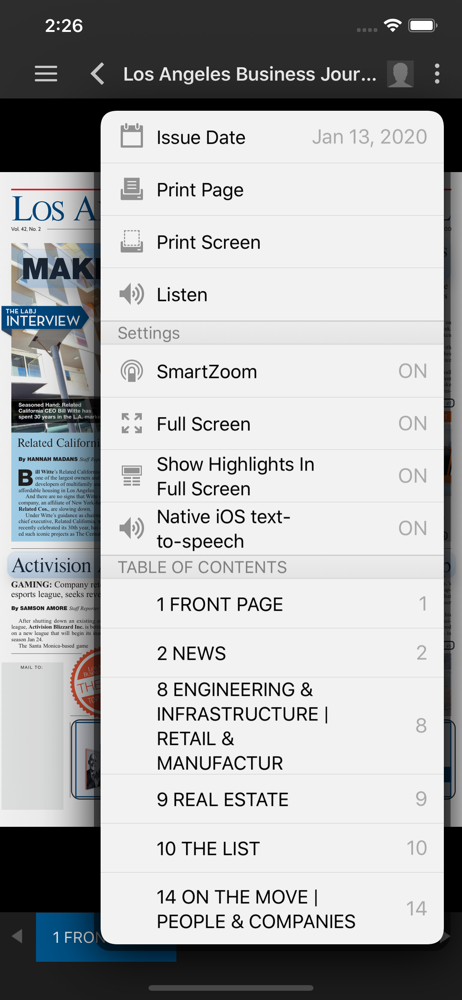Tap the speaker icon next to Listen
Viewport: 462px width, 1000px height.
(x=132, y=294)
